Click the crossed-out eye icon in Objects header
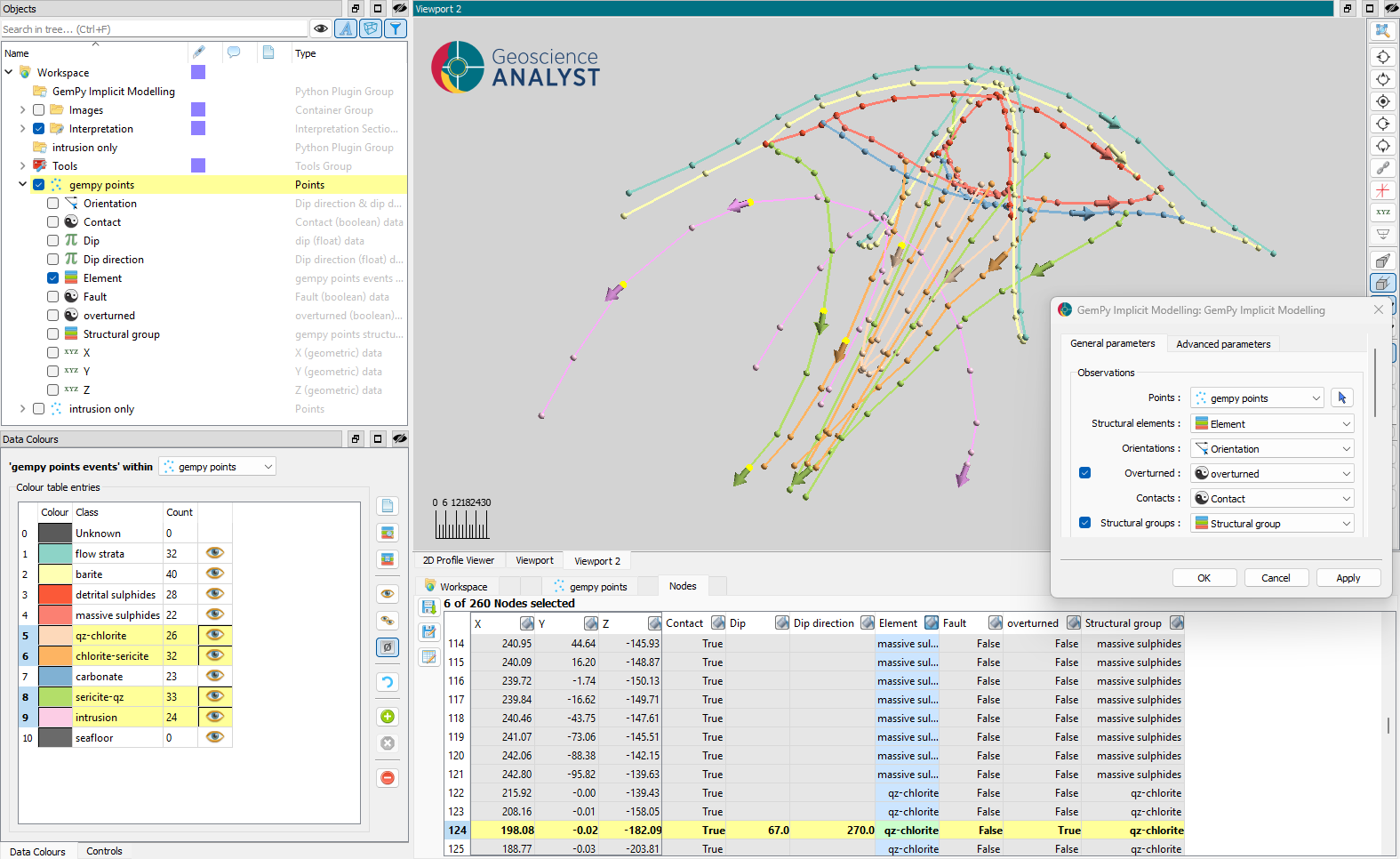The image size is (1400, 859). coord(400,8)
